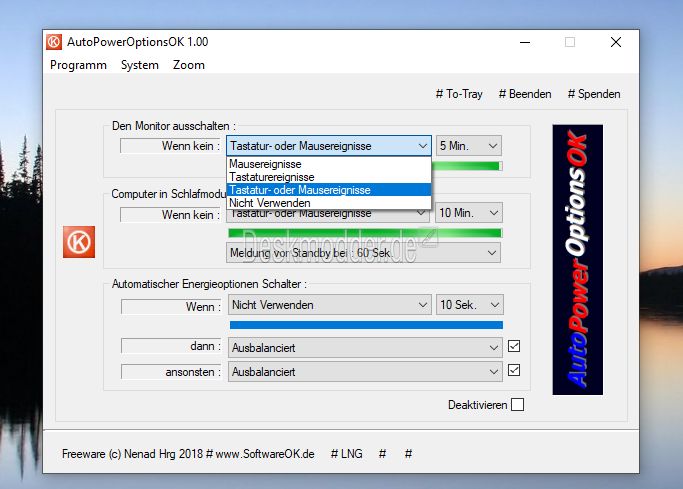Click the dann label field
Image resolution: width=683 pixels, height=489 pixels.
coord(172,346)
